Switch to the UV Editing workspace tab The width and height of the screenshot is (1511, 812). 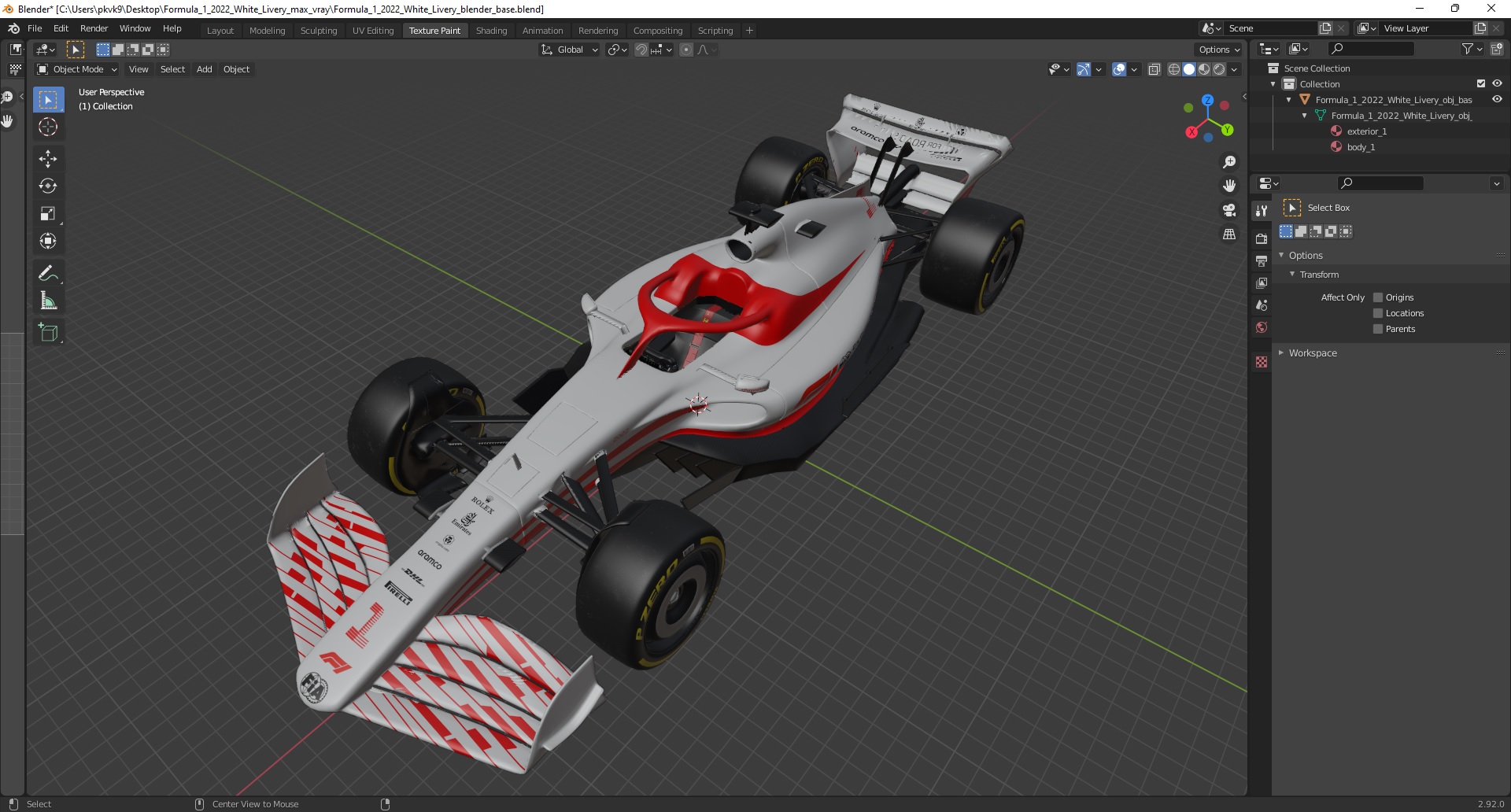coord(373,31)
